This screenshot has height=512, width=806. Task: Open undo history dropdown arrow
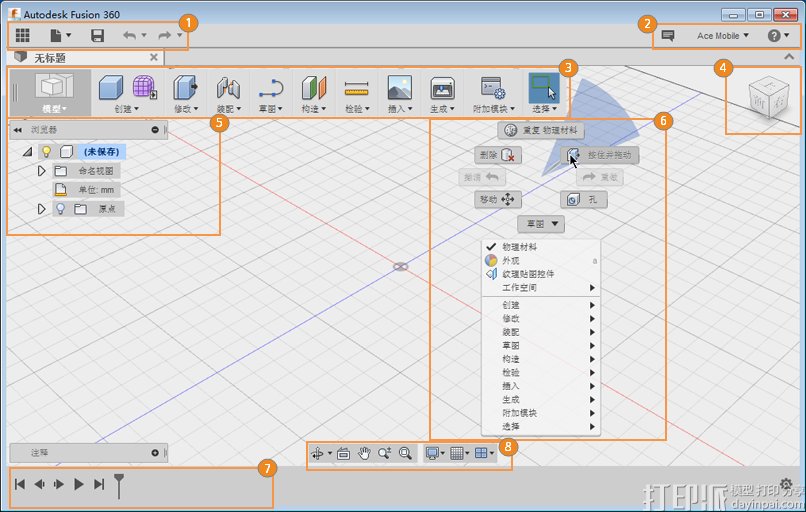click(144, 35)
